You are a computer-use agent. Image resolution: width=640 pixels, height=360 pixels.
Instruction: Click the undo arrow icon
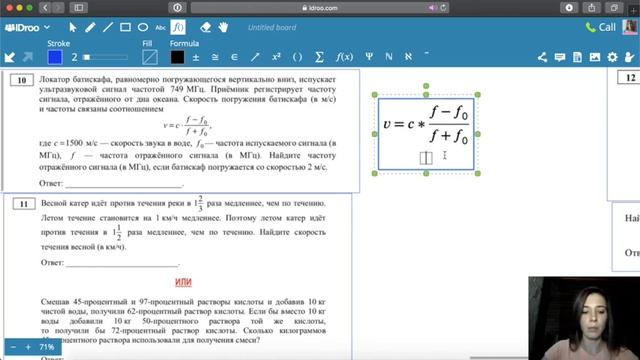tap(10, 57)
